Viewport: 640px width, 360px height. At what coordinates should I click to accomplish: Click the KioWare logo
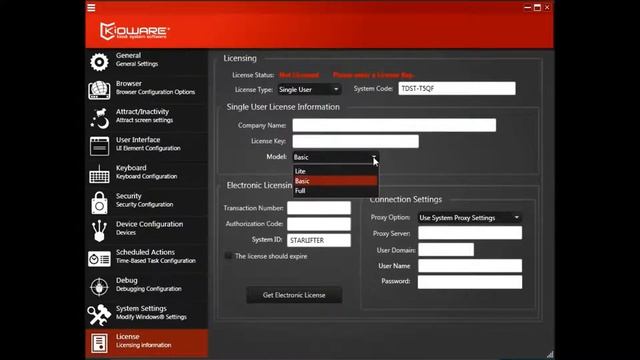click(135, 31)
